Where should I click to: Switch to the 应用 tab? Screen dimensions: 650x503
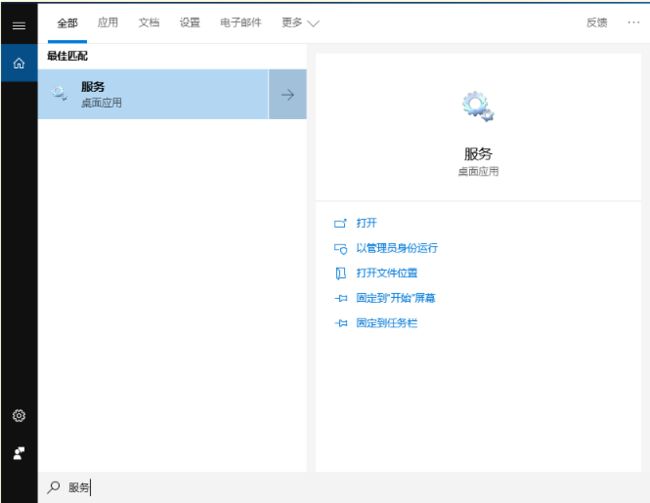[x=108, y=22]
